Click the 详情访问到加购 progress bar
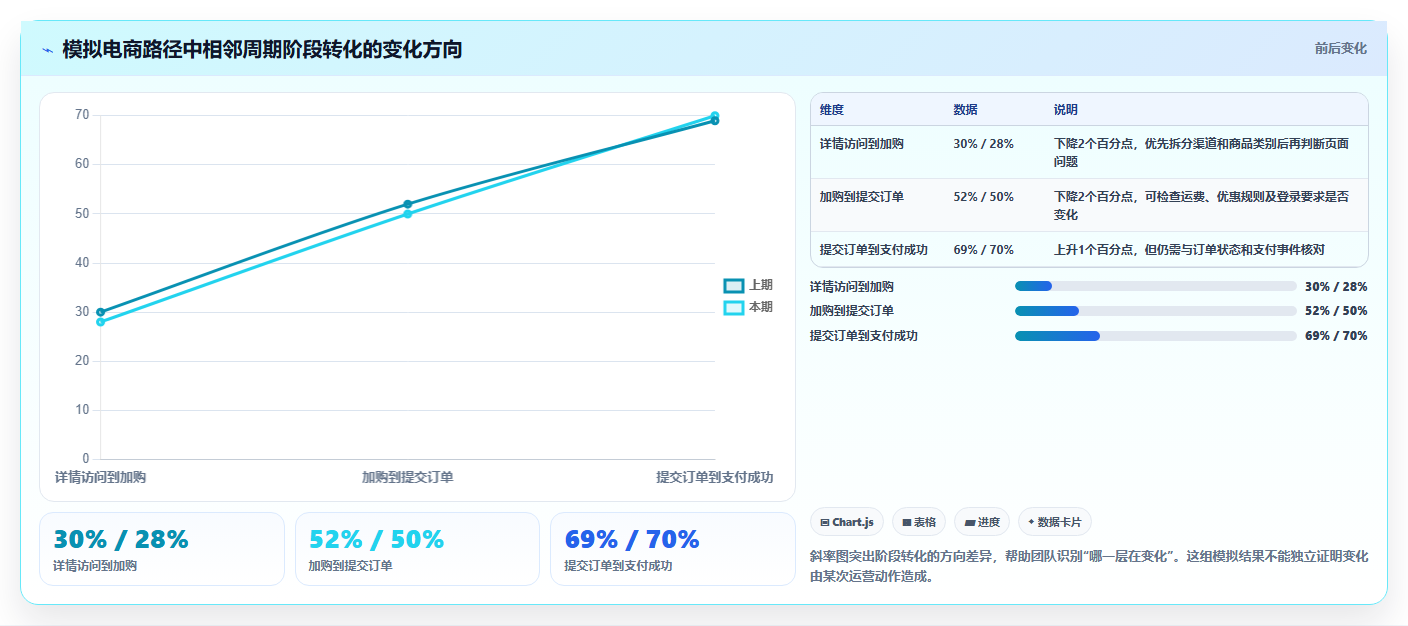Screen dimensions: 1408x626 click(1155, 286)
